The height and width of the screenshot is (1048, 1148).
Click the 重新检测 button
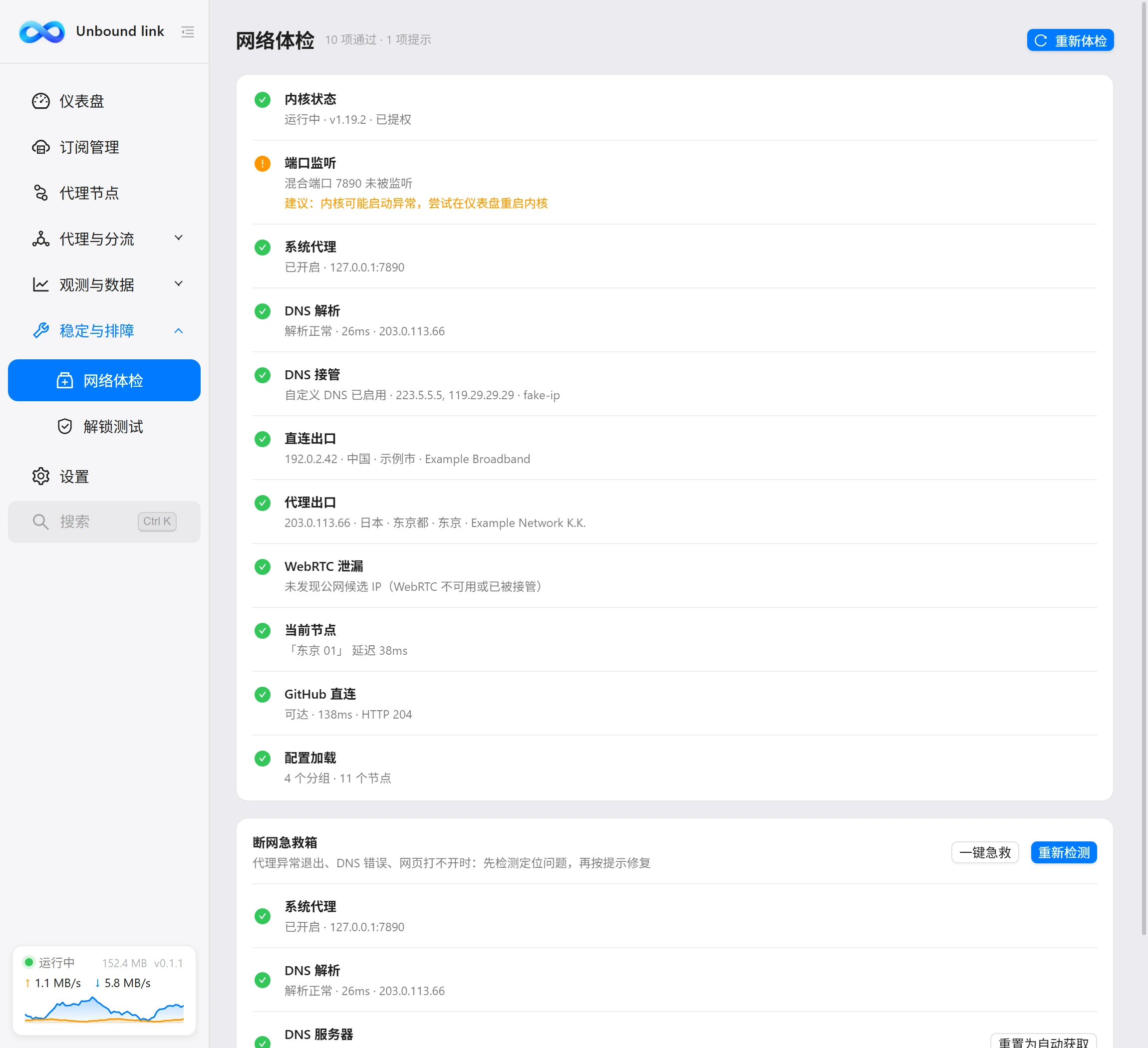coord(1064,852)
